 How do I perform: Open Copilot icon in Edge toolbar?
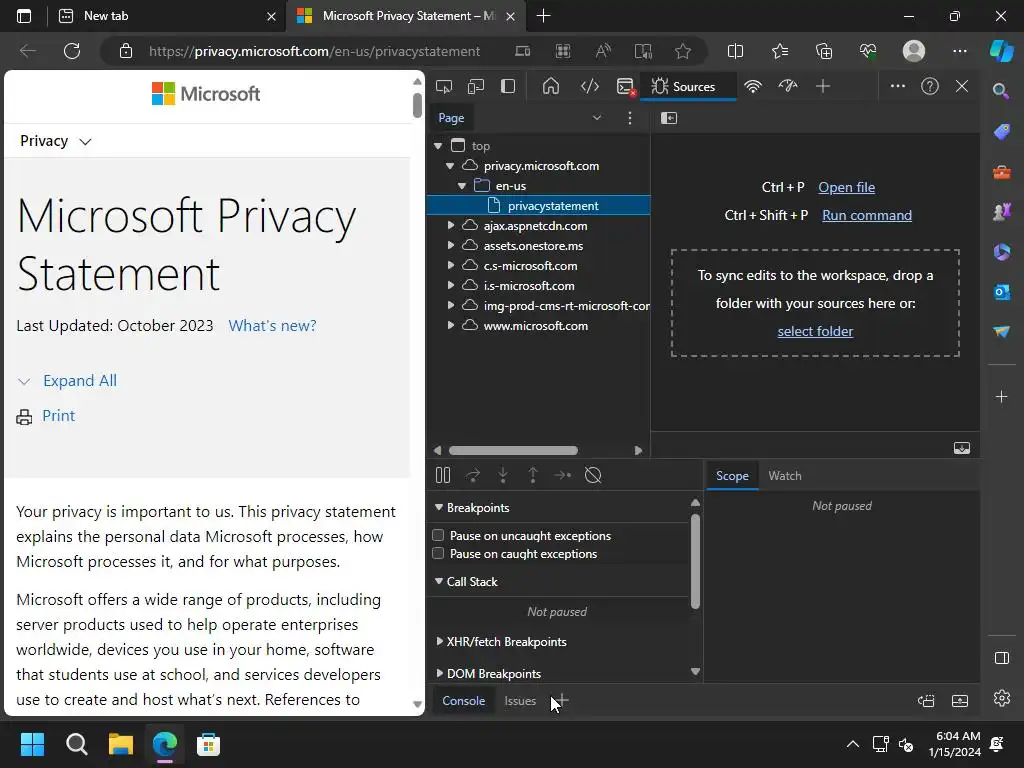pos(1001,51)
